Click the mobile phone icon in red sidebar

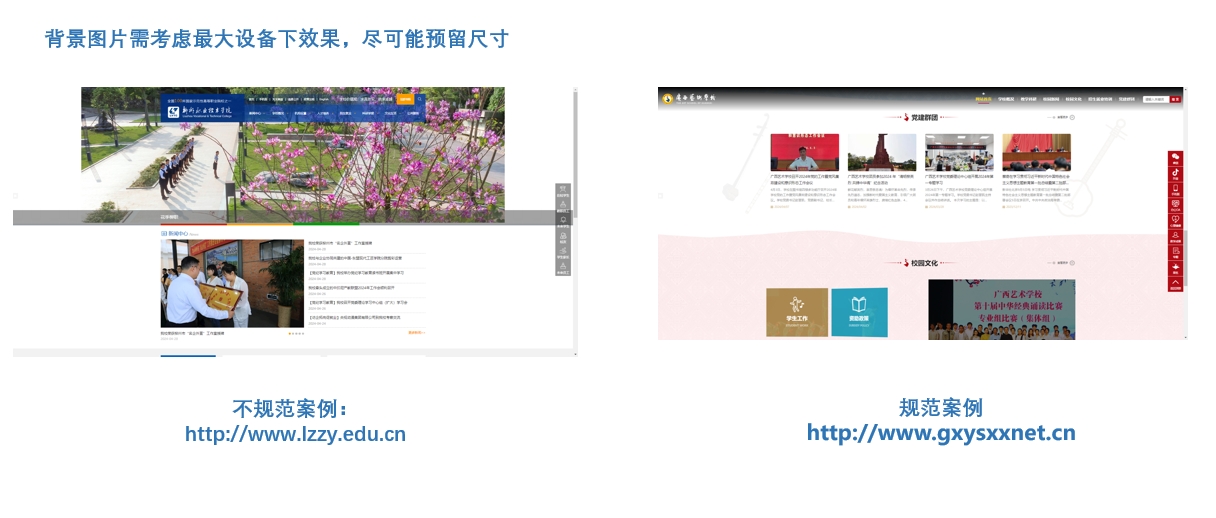coord(1175,190)
